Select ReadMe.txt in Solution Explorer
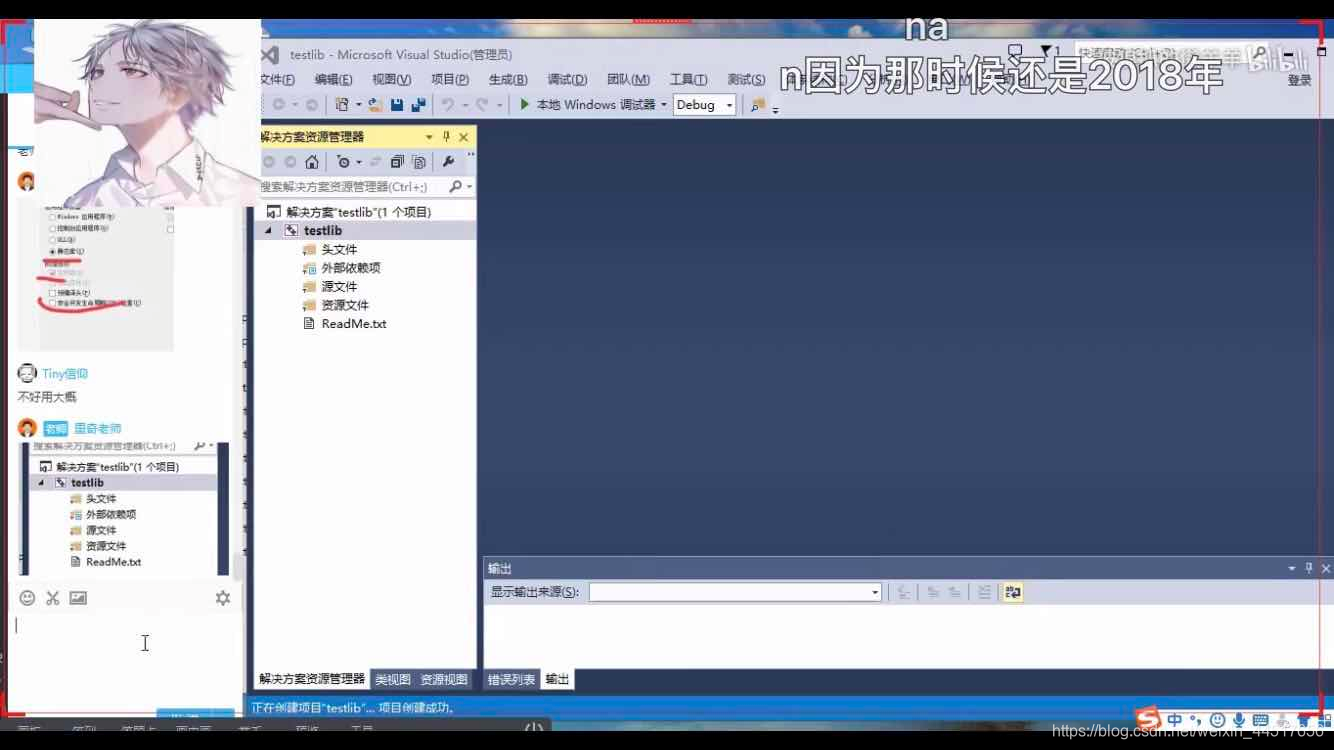The width and height of the screenshot is (1334, 750). pos(353,324)
